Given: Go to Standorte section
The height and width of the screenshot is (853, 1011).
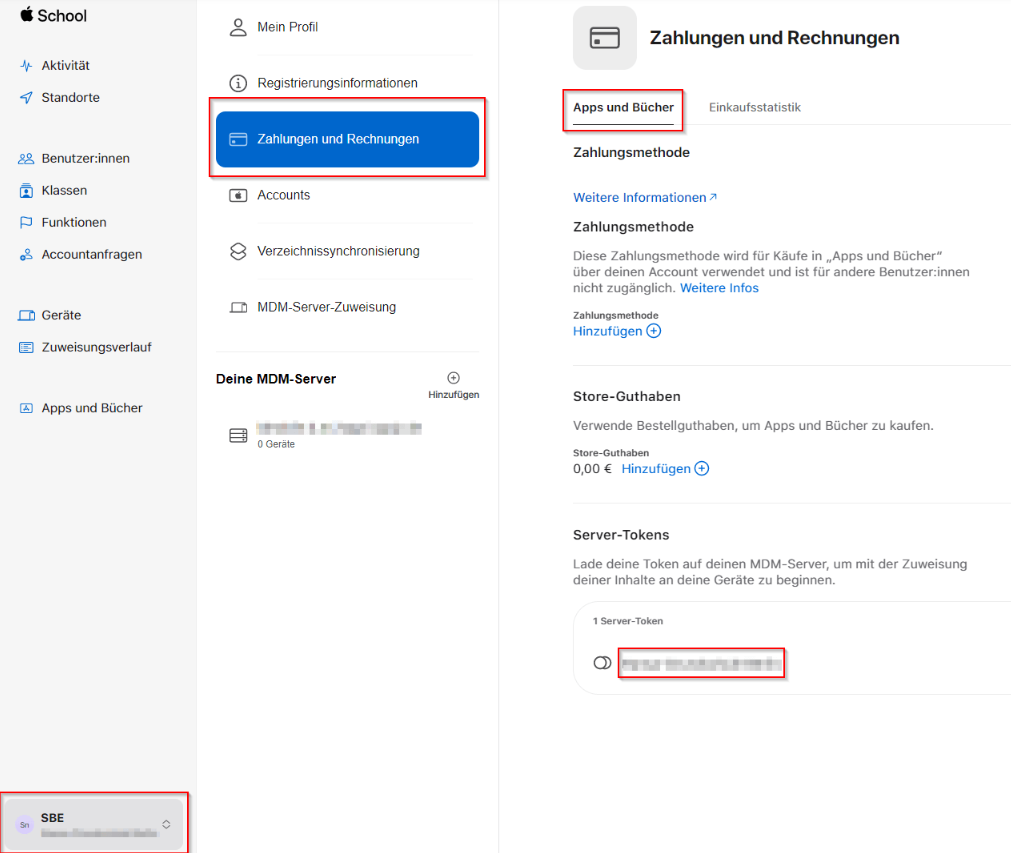Looking at the screenshot, I should 70,97.
